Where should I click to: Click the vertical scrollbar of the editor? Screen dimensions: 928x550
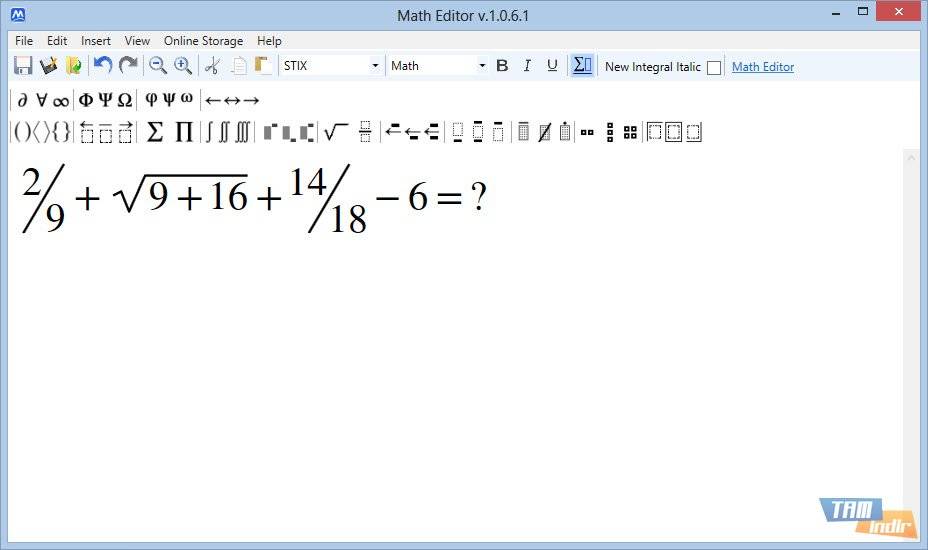(910, 340)
